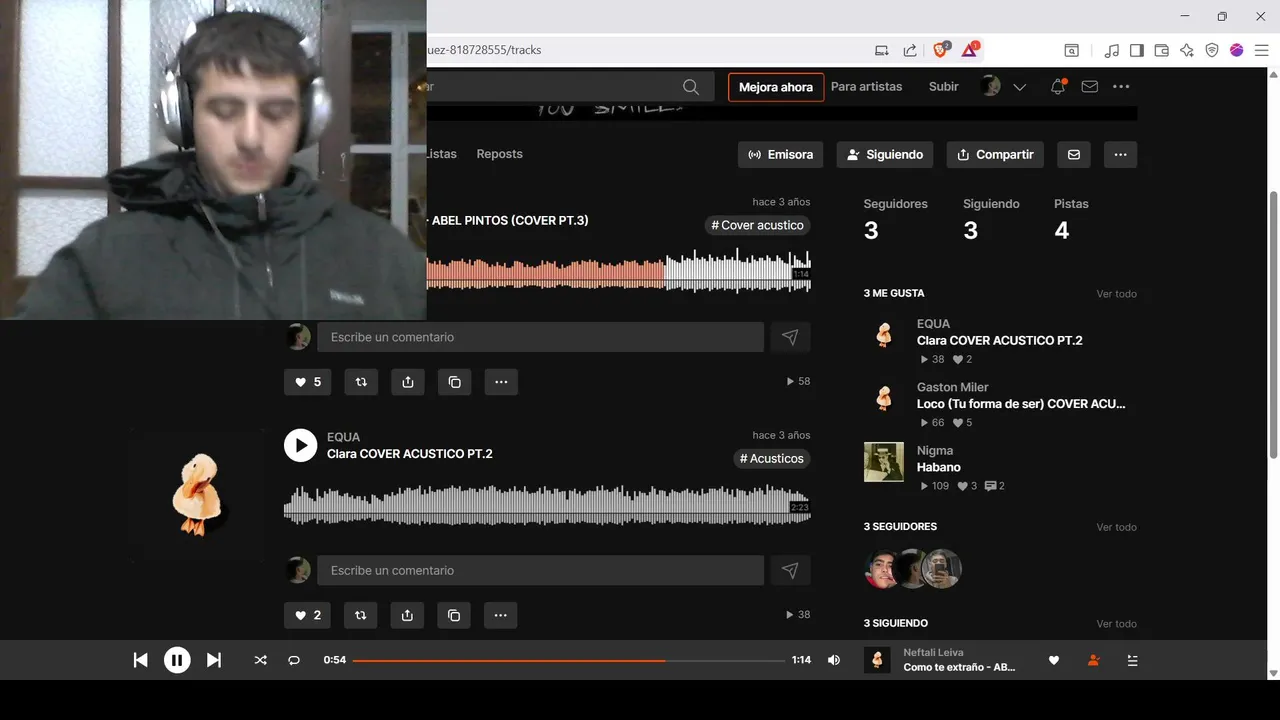The width and height of the screenshot is (1280, 720).
Task: Play Clara COVER ACUSTICO PT.2
Action: point(300,445)
